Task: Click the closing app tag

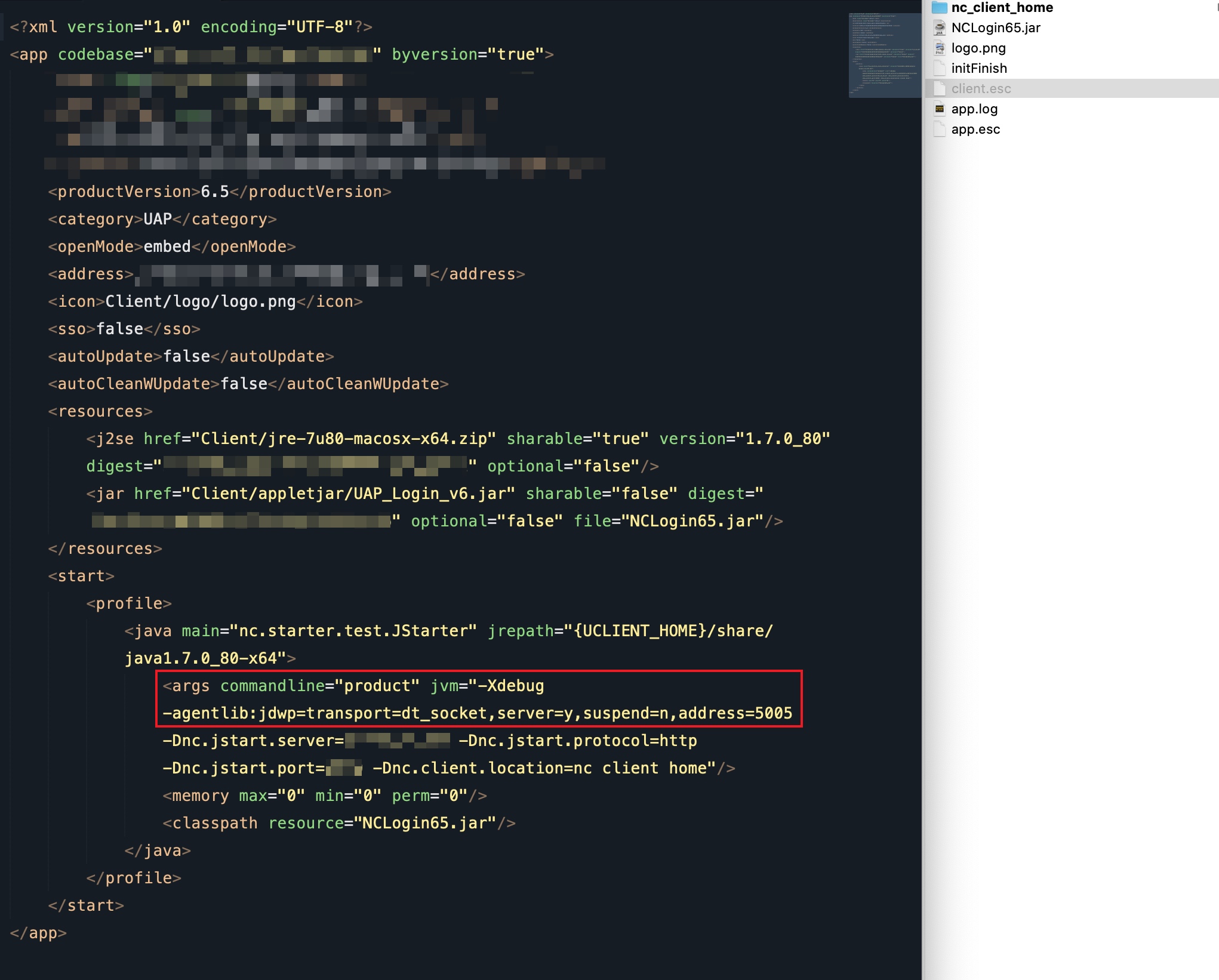Action: tap(38, 933)
